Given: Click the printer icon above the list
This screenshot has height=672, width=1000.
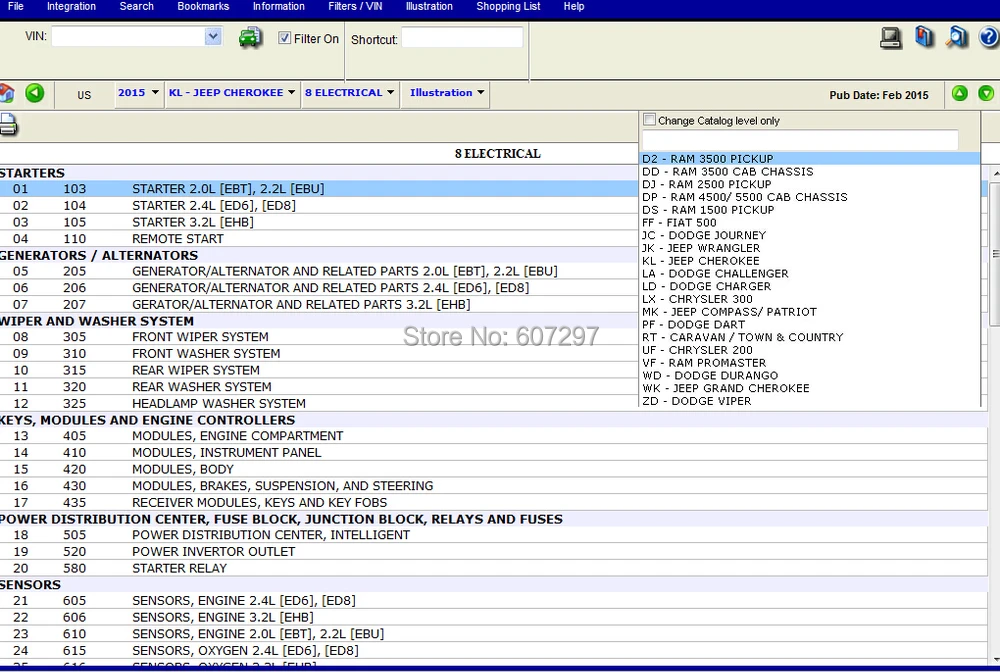Looking at the screenshot, I should click(x=8, y=124).
